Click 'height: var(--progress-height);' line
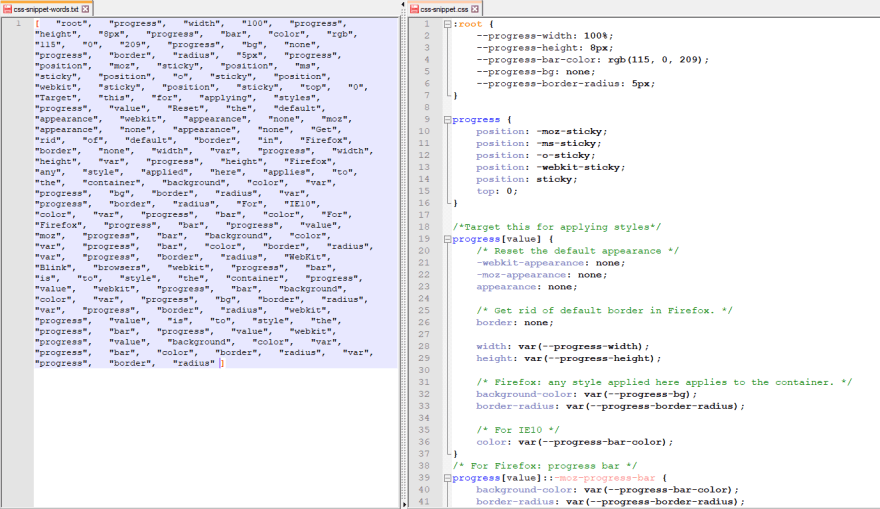 click(569, 359)
